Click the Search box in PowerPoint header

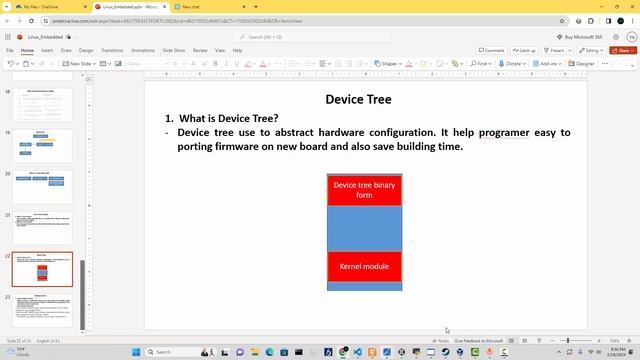pyautogui.click(x=312, y=37)
